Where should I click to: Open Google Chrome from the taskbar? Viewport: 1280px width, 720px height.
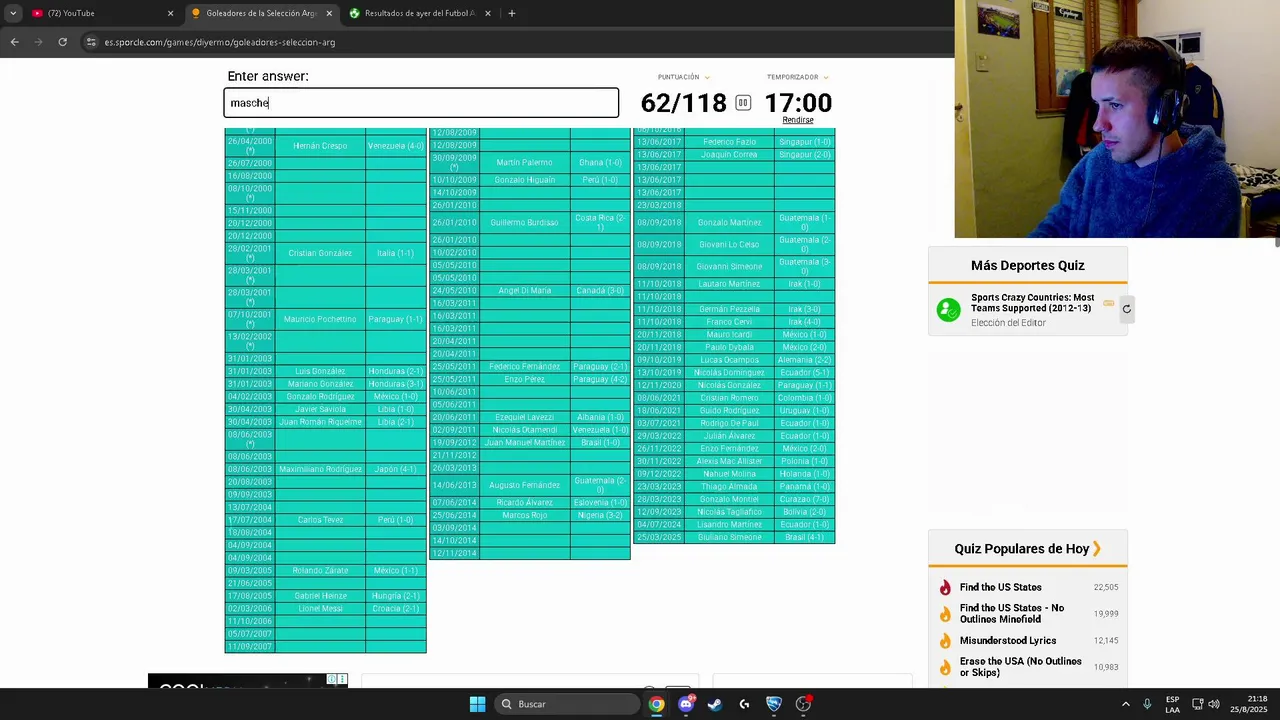tap(656, 704)
